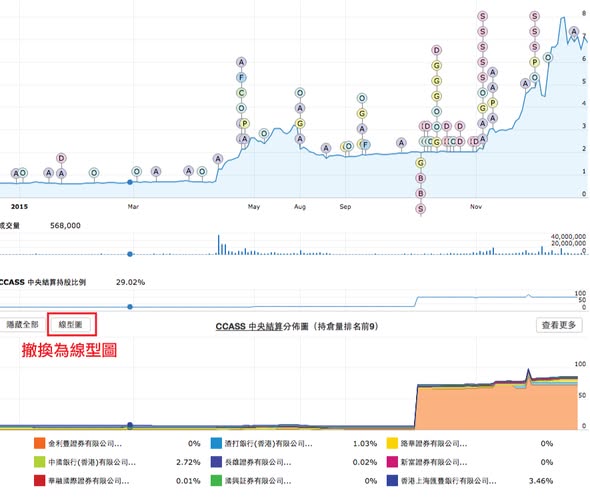Click the yellow P marker in the rightmost stack
Image resolution: width=590 pixels, height=498 pixels.
click(534, 62)
